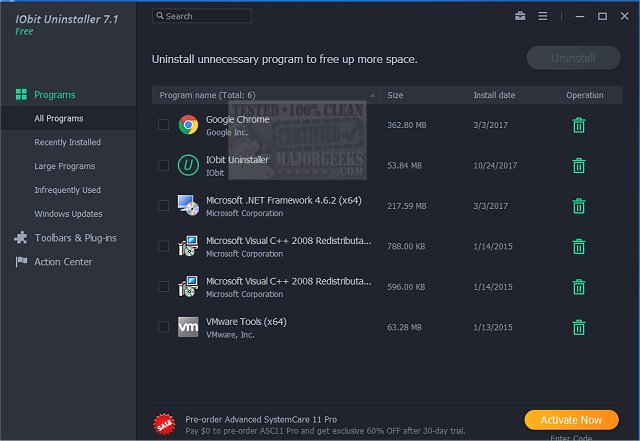The width and height of the screenshot is (640, 441).
Task: Sort by the Program name column header
Action: tap(265, 95)
